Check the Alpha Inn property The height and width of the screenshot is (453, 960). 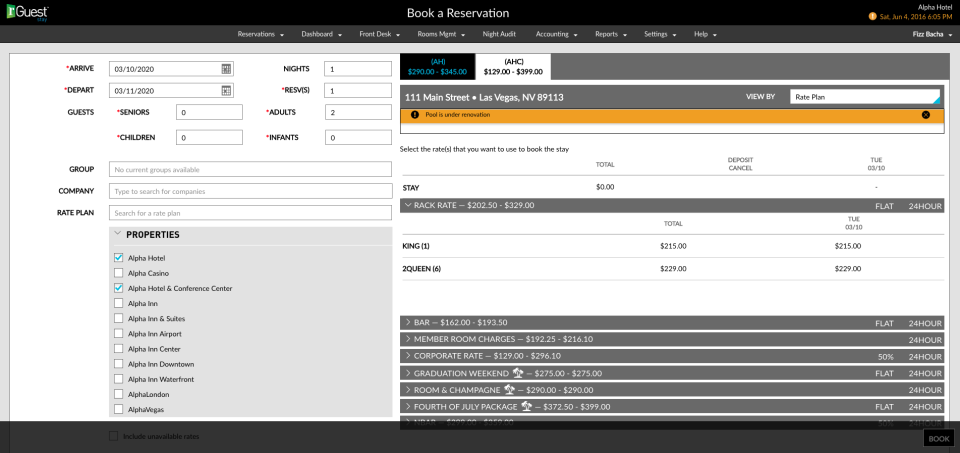(x=119, y=304)
